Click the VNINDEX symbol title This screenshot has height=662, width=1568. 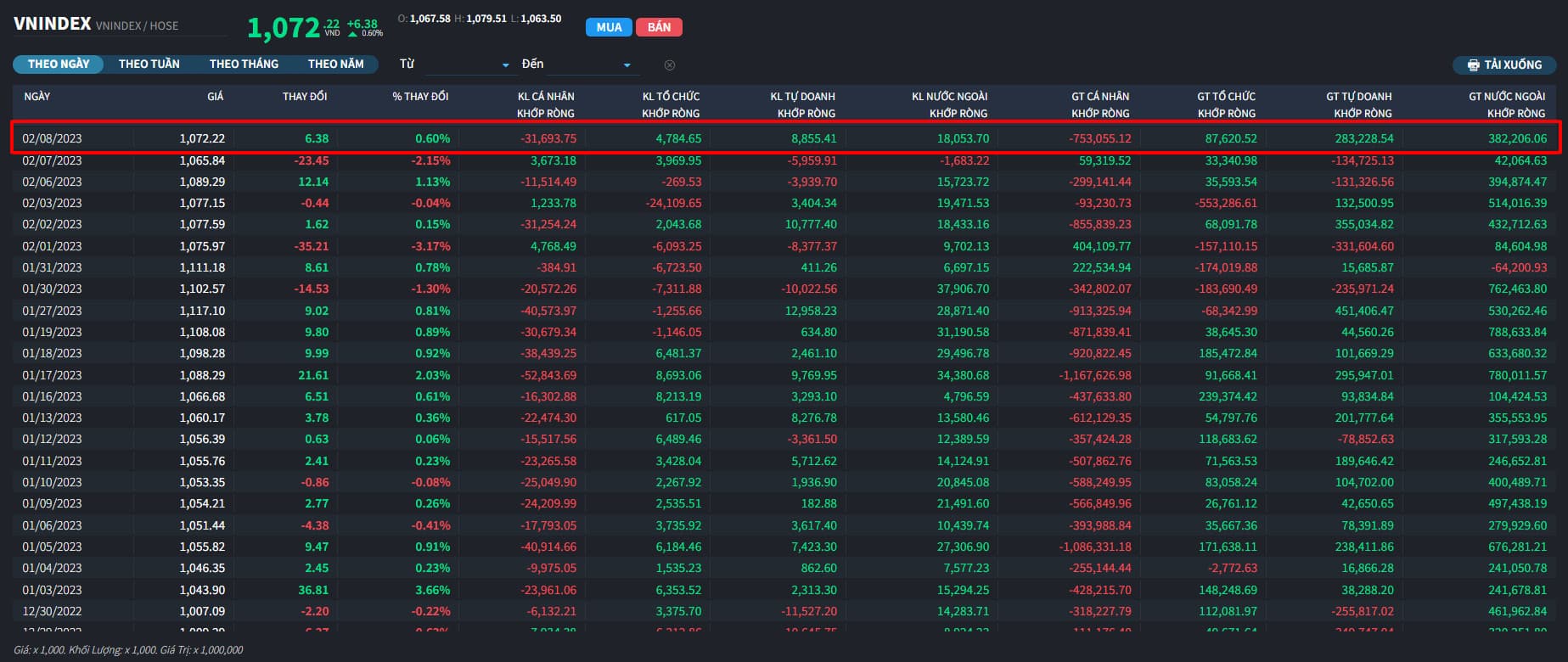[x=52, y=24]
